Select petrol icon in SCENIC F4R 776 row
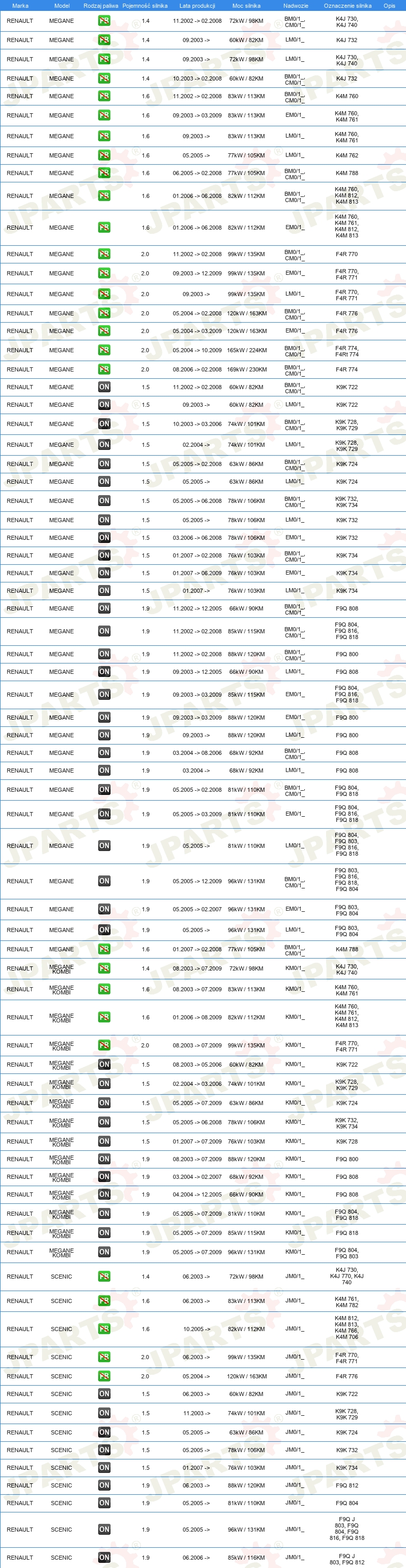Image resolution: width=406 pixels, height=1568 pixels. click(104, 1376)
